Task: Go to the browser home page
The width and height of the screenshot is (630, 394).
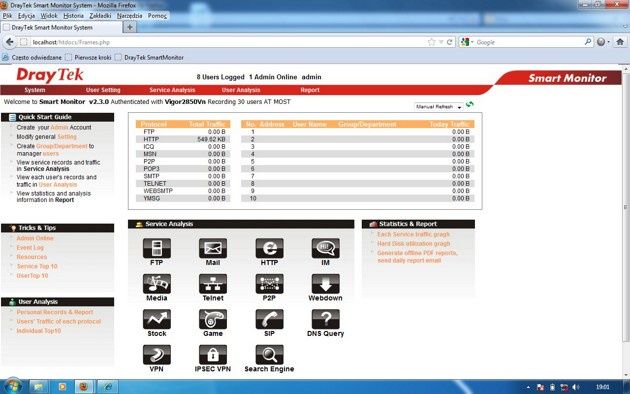Action: [x=620, y=42]
